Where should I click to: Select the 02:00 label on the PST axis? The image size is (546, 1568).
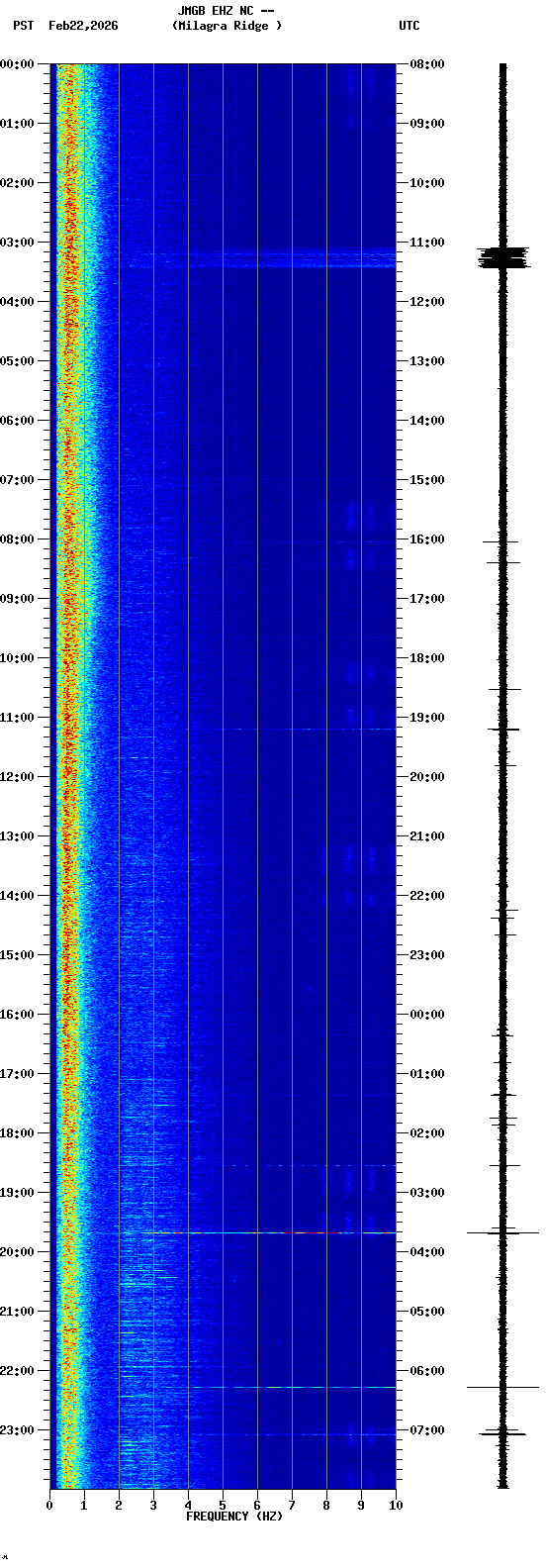[18, 183]
